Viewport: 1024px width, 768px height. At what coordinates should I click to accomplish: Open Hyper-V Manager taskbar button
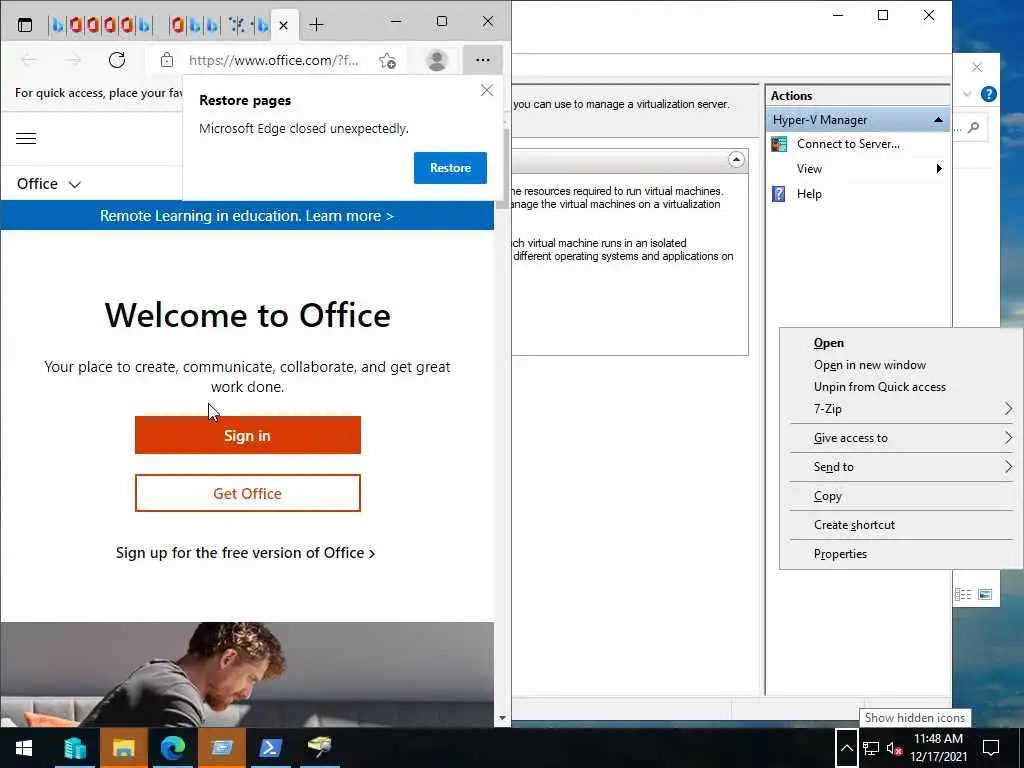222,748
